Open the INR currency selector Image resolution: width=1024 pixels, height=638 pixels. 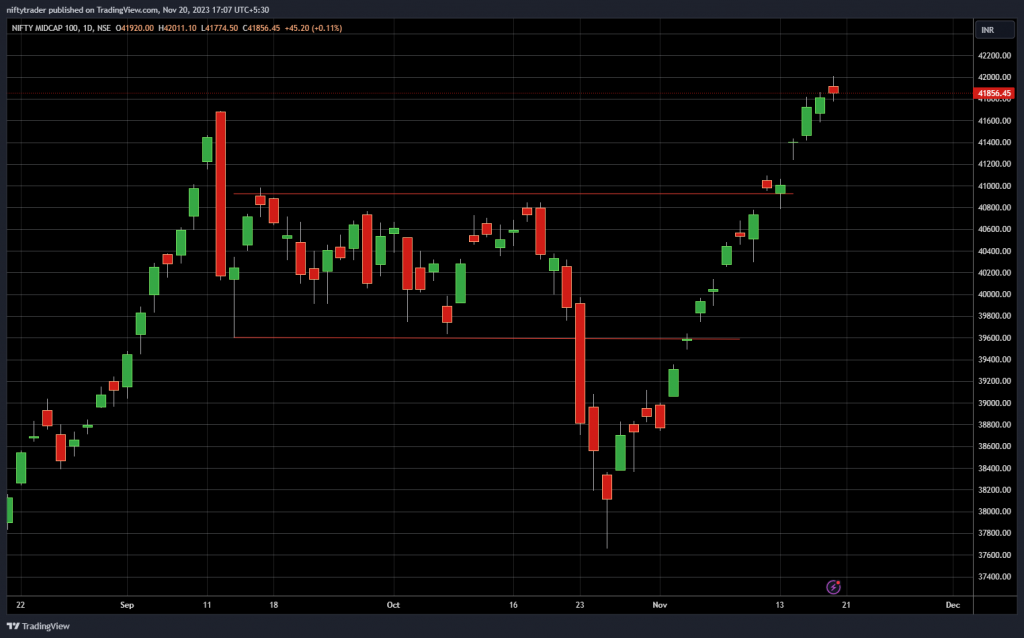tap(995, 30)
